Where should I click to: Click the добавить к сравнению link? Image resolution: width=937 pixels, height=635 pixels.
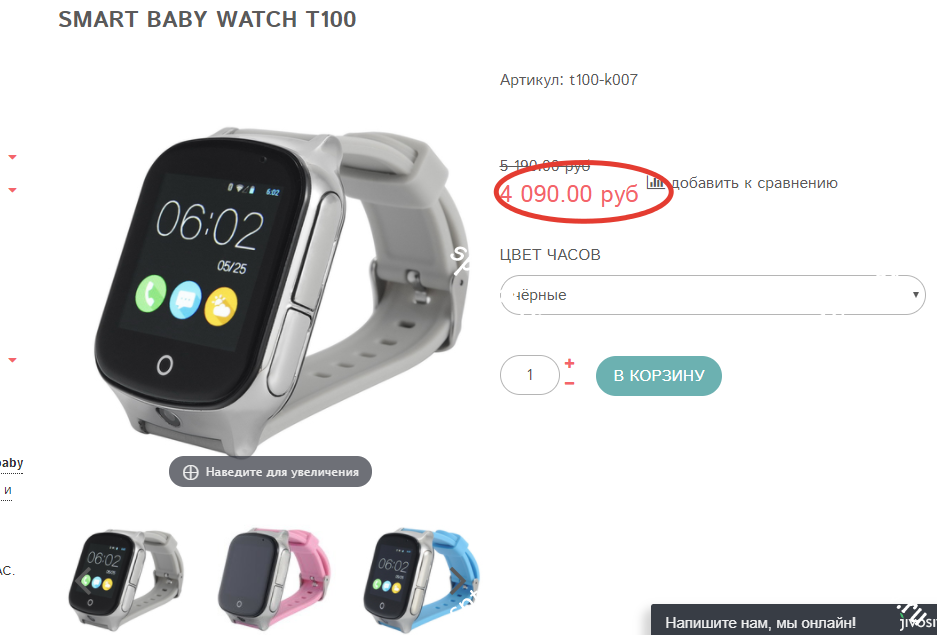[x=755, y=183]
